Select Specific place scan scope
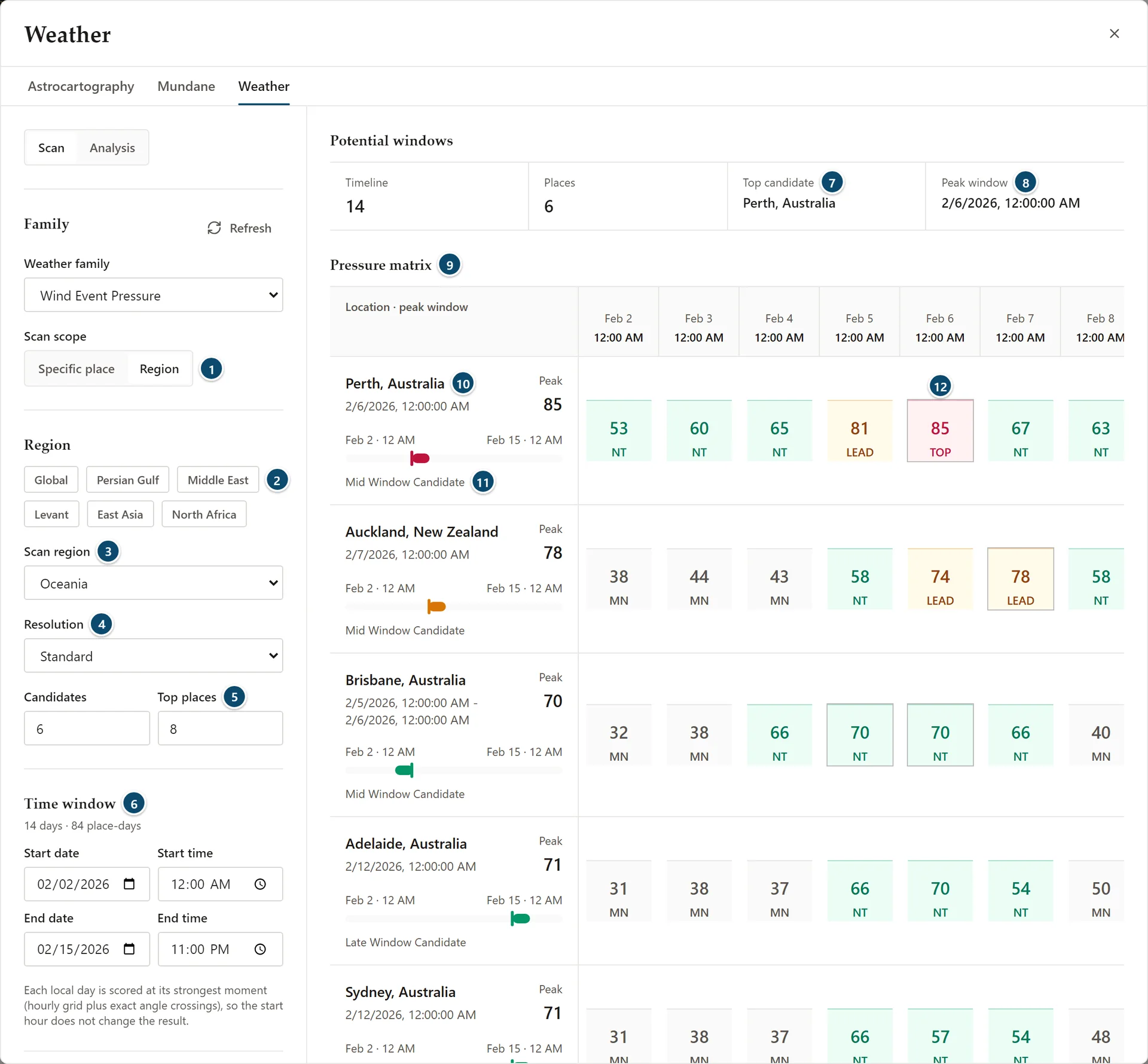 point(77,369)
